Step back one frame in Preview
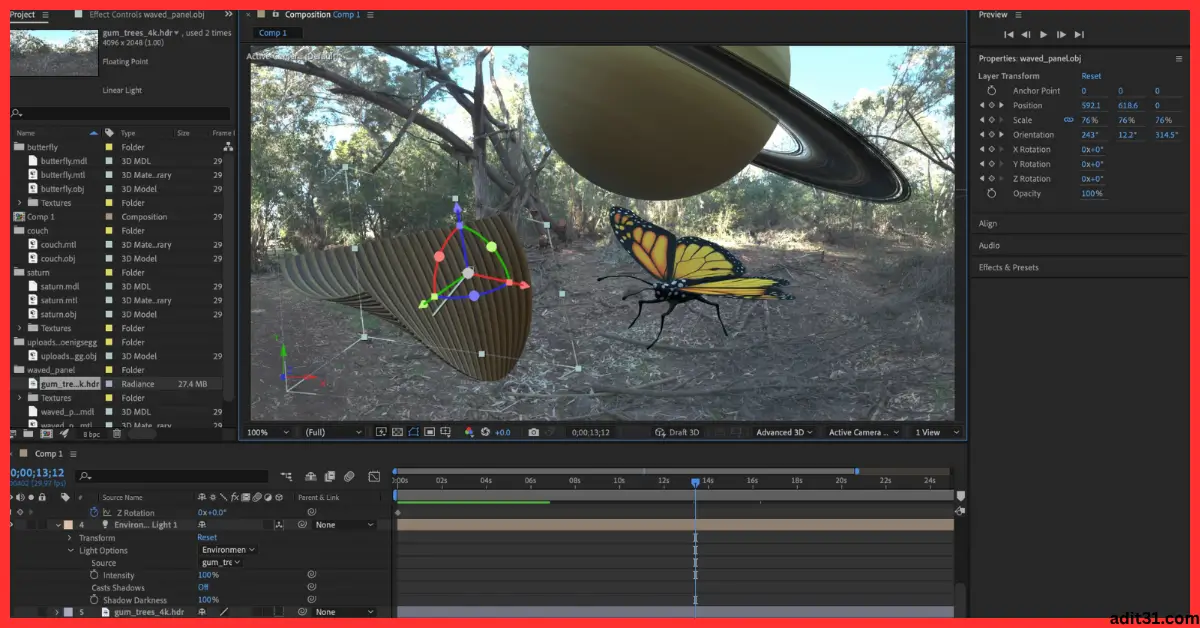Screen dimensions: 1200x628 [1025, 35]
